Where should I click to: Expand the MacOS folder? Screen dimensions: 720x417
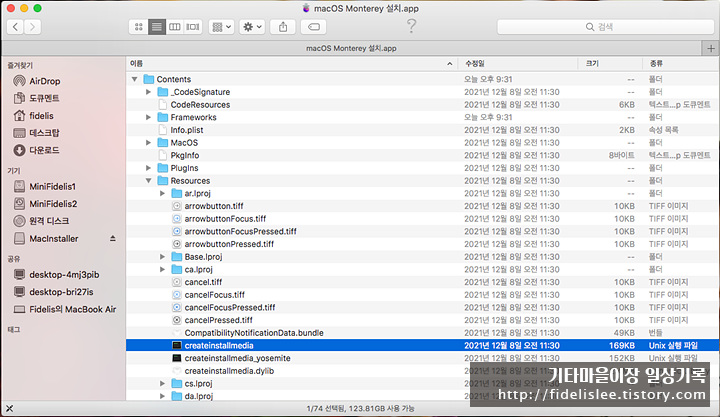148,142
